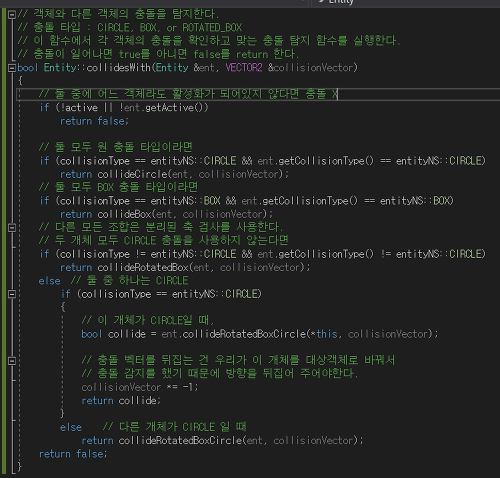Click the last line's 'return collideRotatedBoxCircle(ent' call

(x=172, y=441)
